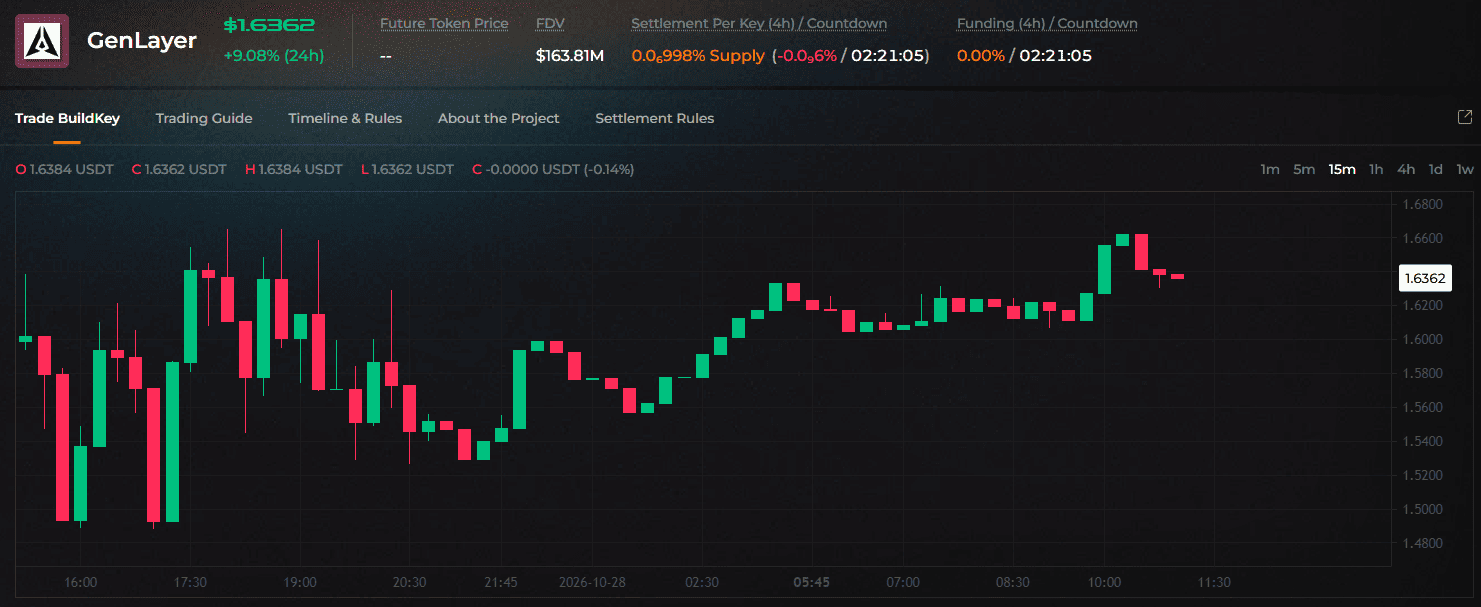Viewport: 1481px width, 607px height.
Task: Click the 1.6800 price axis label
Action: [1423, 204]
